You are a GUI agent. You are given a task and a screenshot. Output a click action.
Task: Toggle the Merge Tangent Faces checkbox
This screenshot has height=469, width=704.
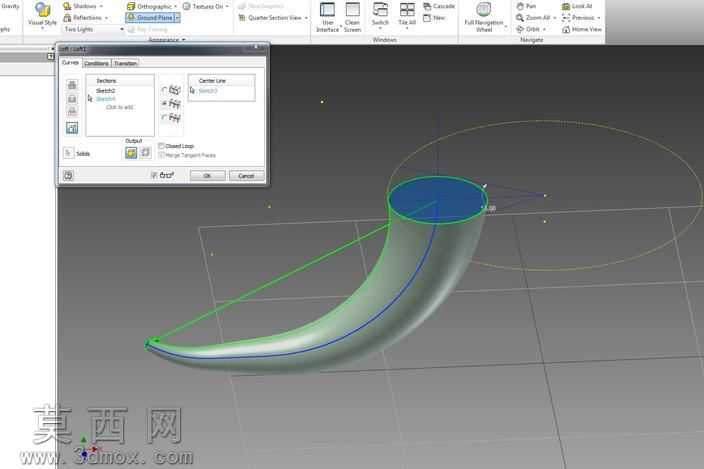pyautogui.click(x=161, y=155)
